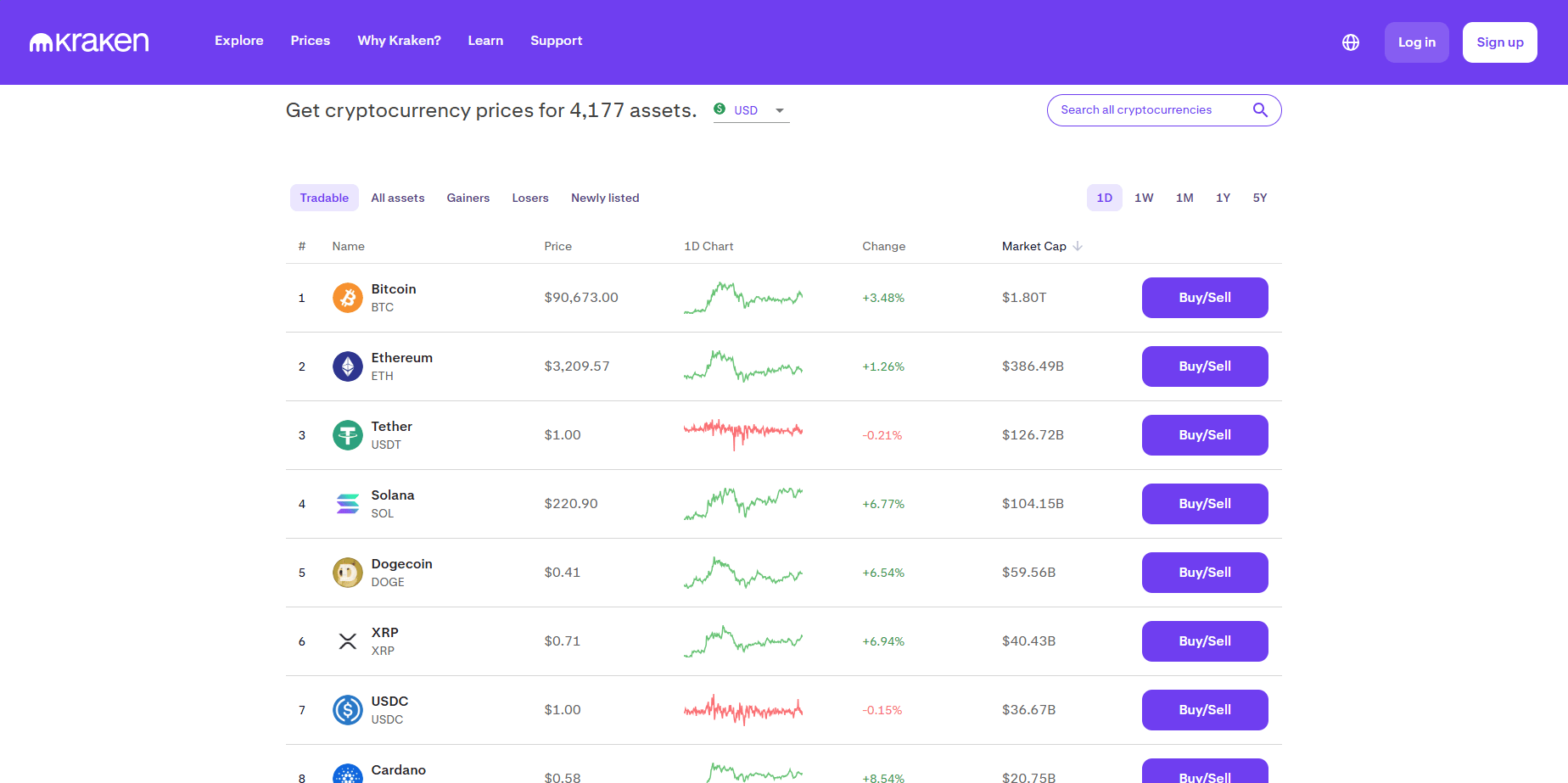Open the Prices menu
1568x783 pixels.
[x=311, y=41]
